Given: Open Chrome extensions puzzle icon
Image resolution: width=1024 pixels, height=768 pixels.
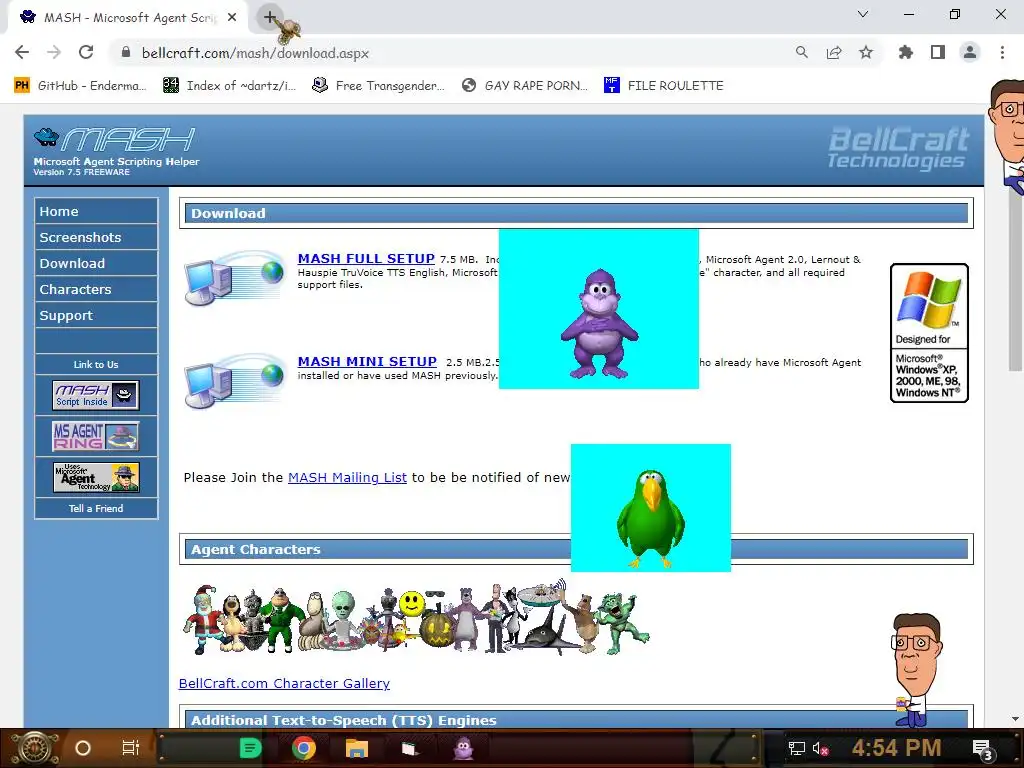Looking at the screenshot, I should 906,52.
